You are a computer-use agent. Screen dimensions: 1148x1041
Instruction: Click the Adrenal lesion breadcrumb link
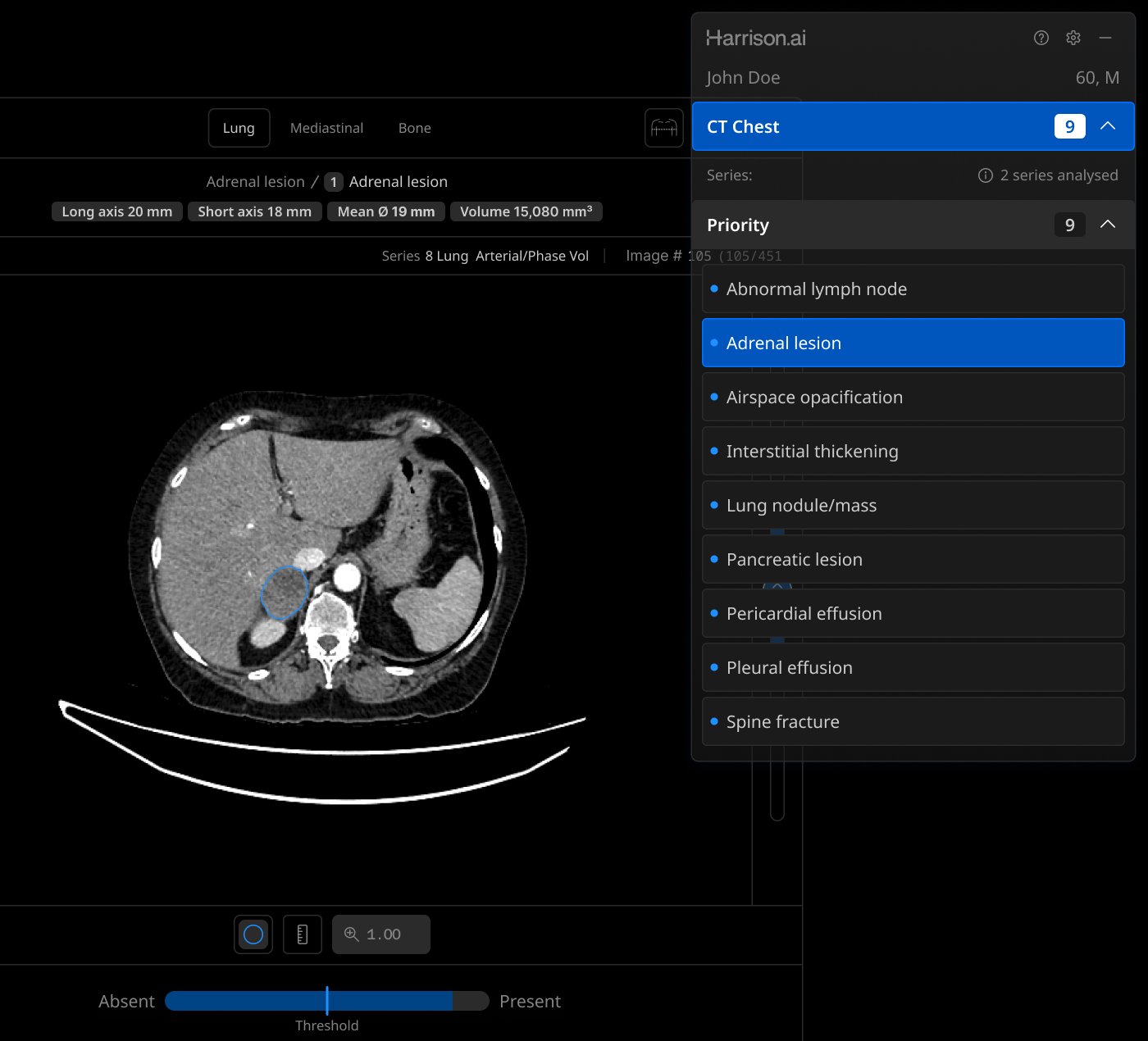(x=255, y=182)
